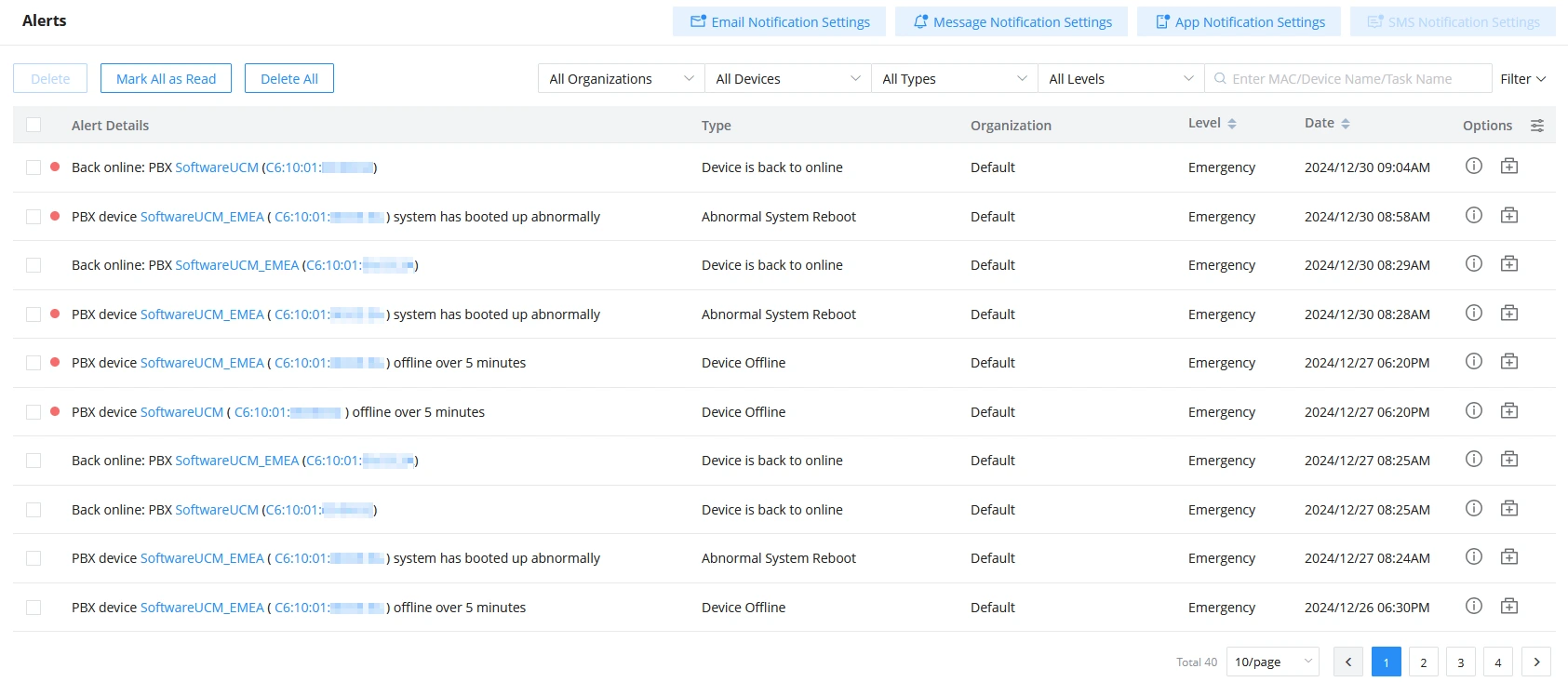Click diagnose icon for 09:04AM alert row
1568x682 pixels.
point(1509,166)
